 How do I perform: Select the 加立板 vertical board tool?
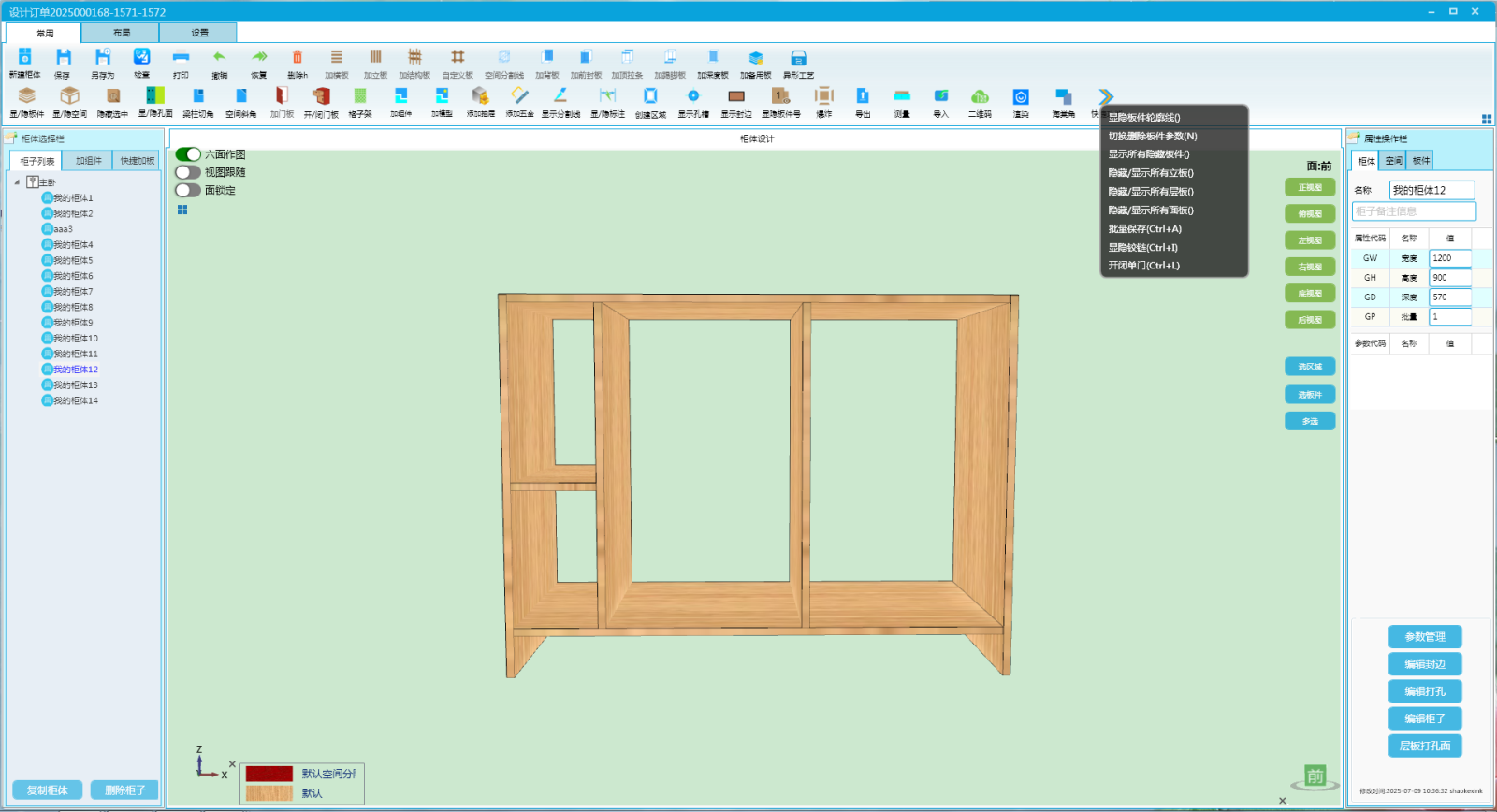[375, 58]
